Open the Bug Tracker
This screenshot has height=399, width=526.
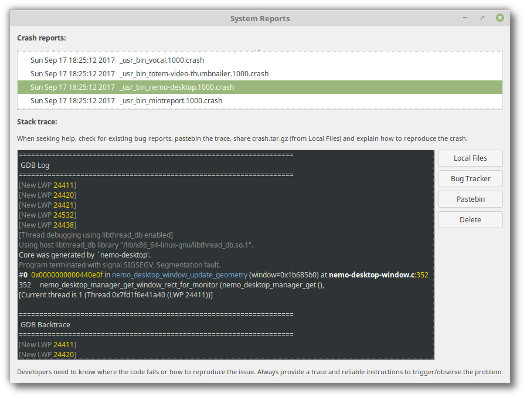[470, 179]
